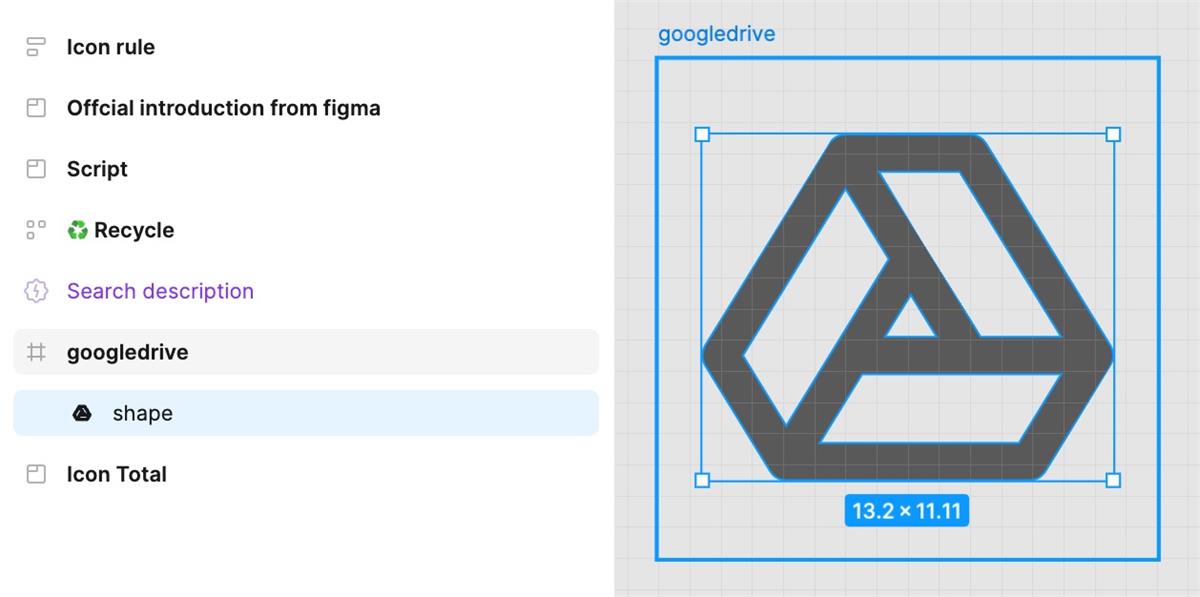The image size is (1200, 597).
Task: Select Offcial introduction from figma layer
Action: tap(224, 108)
